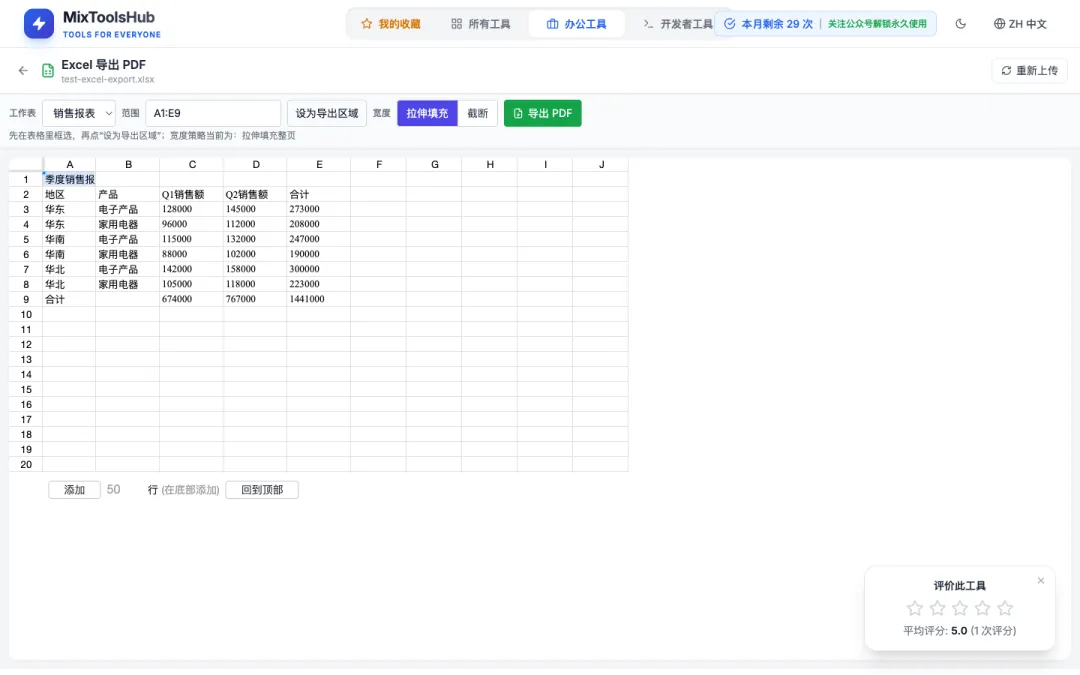
Task: Click the MixToolsHub lightning logo icon
Action: pyautogui.click(x=39, y=24)
